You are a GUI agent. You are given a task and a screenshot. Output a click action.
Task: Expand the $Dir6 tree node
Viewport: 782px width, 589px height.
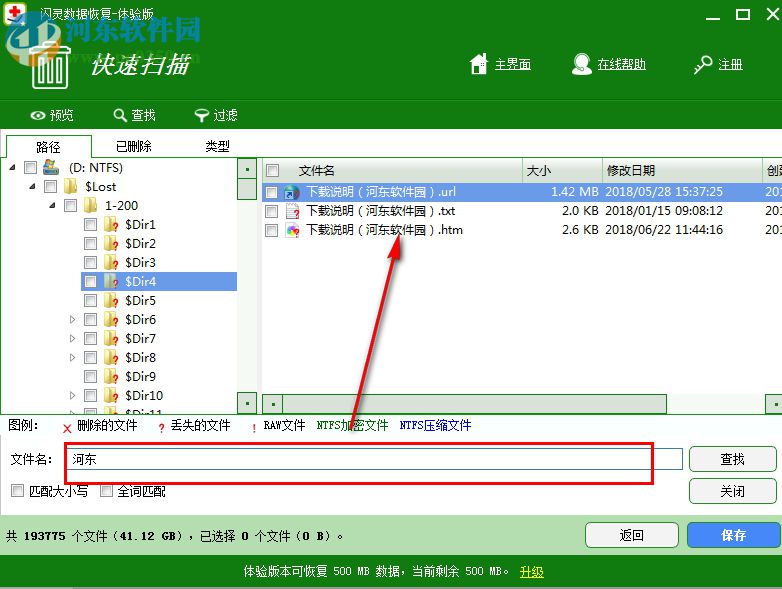(x=72, y=319)
